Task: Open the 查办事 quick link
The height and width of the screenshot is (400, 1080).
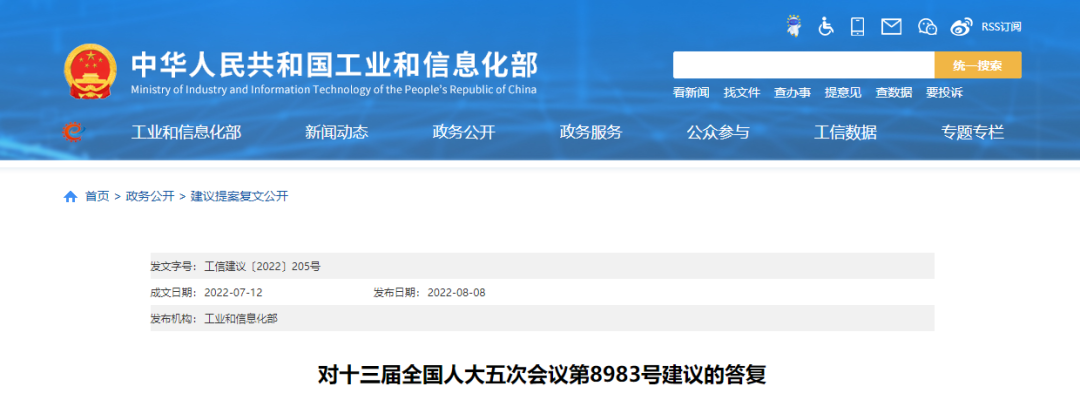Action: (792, 92)
